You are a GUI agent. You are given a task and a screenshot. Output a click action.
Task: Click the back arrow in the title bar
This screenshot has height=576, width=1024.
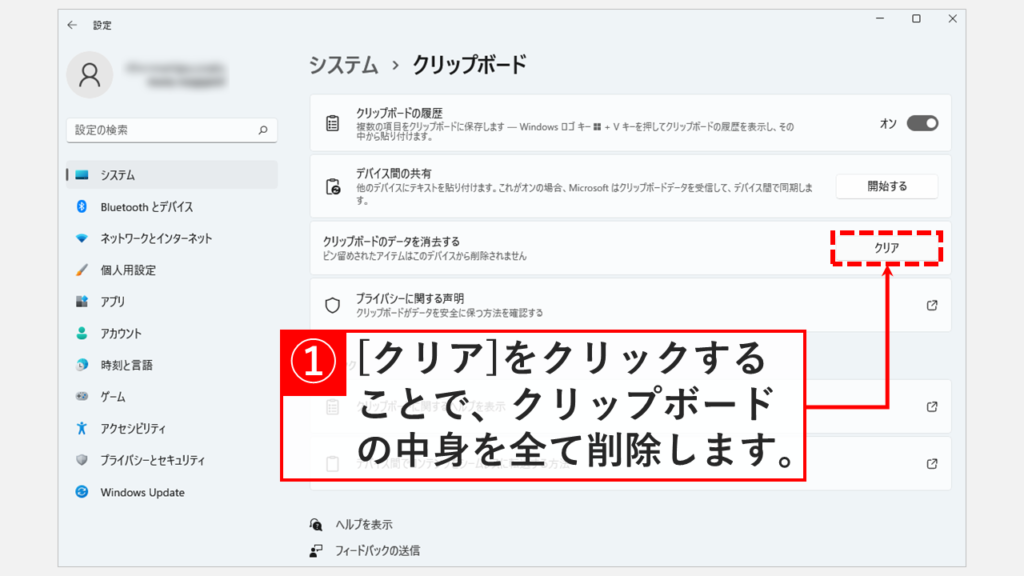coord(72,25)
